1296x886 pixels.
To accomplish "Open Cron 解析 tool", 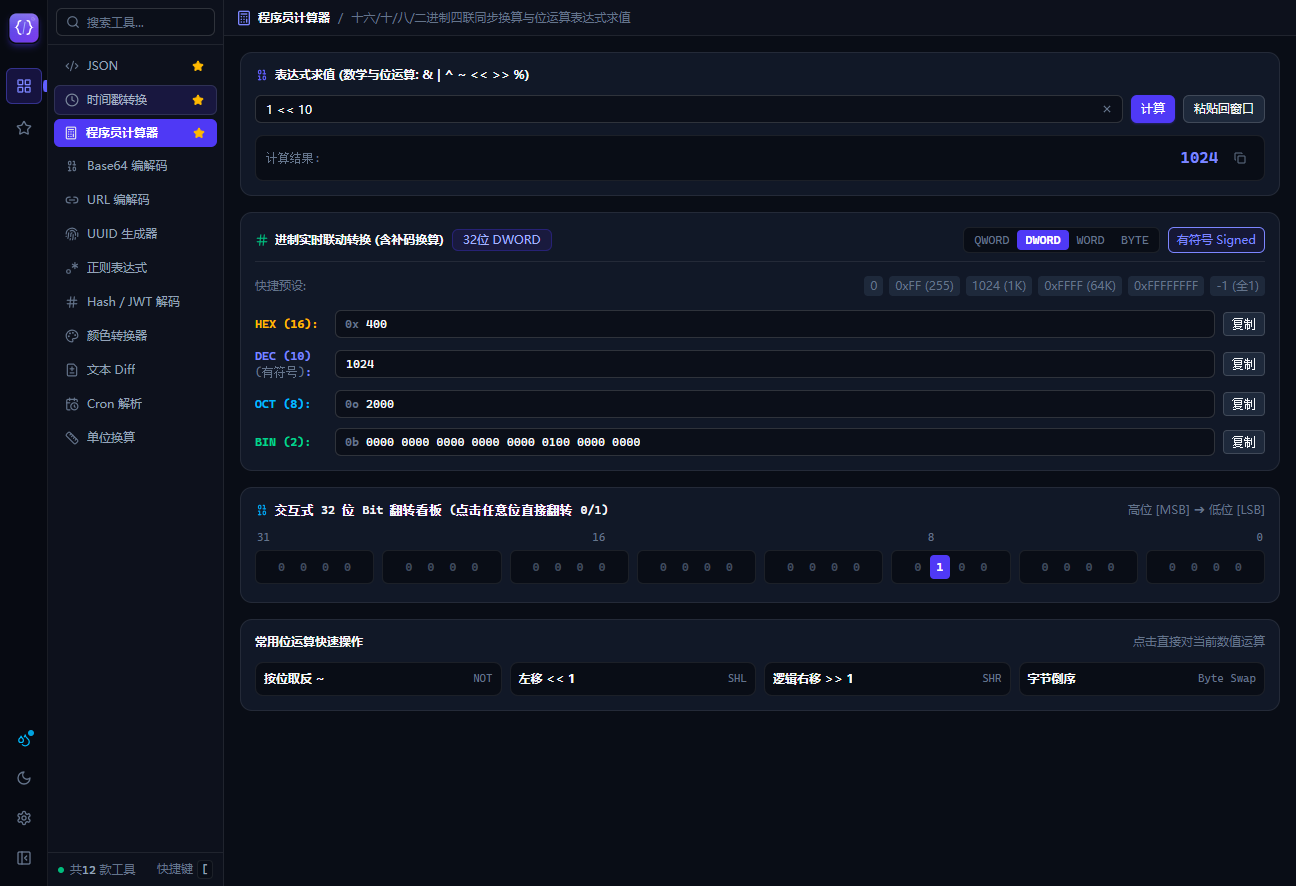I will [135, 404].
